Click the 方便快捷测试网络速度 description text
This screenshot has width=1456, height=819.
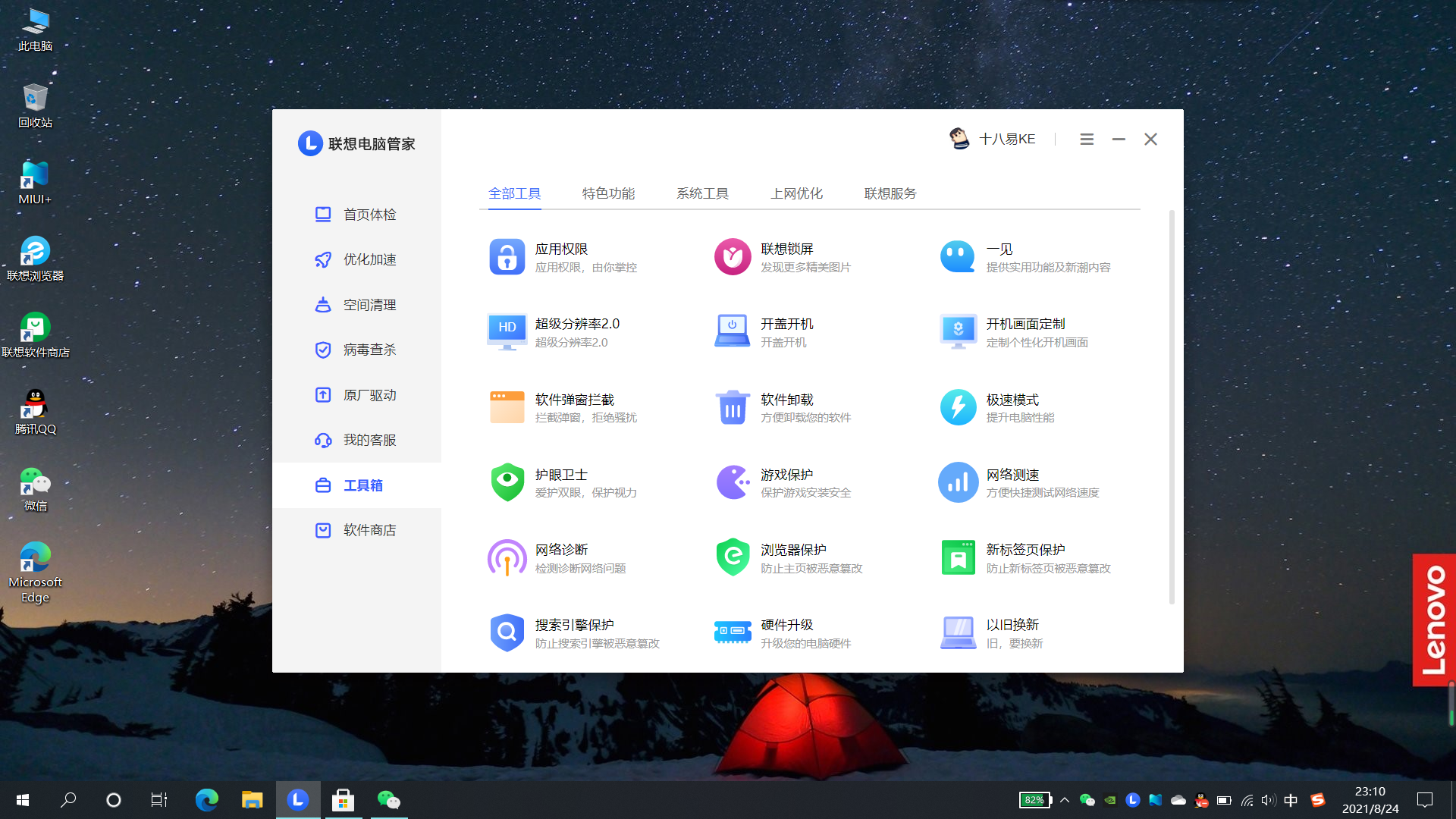click(x=1043, y=492)
